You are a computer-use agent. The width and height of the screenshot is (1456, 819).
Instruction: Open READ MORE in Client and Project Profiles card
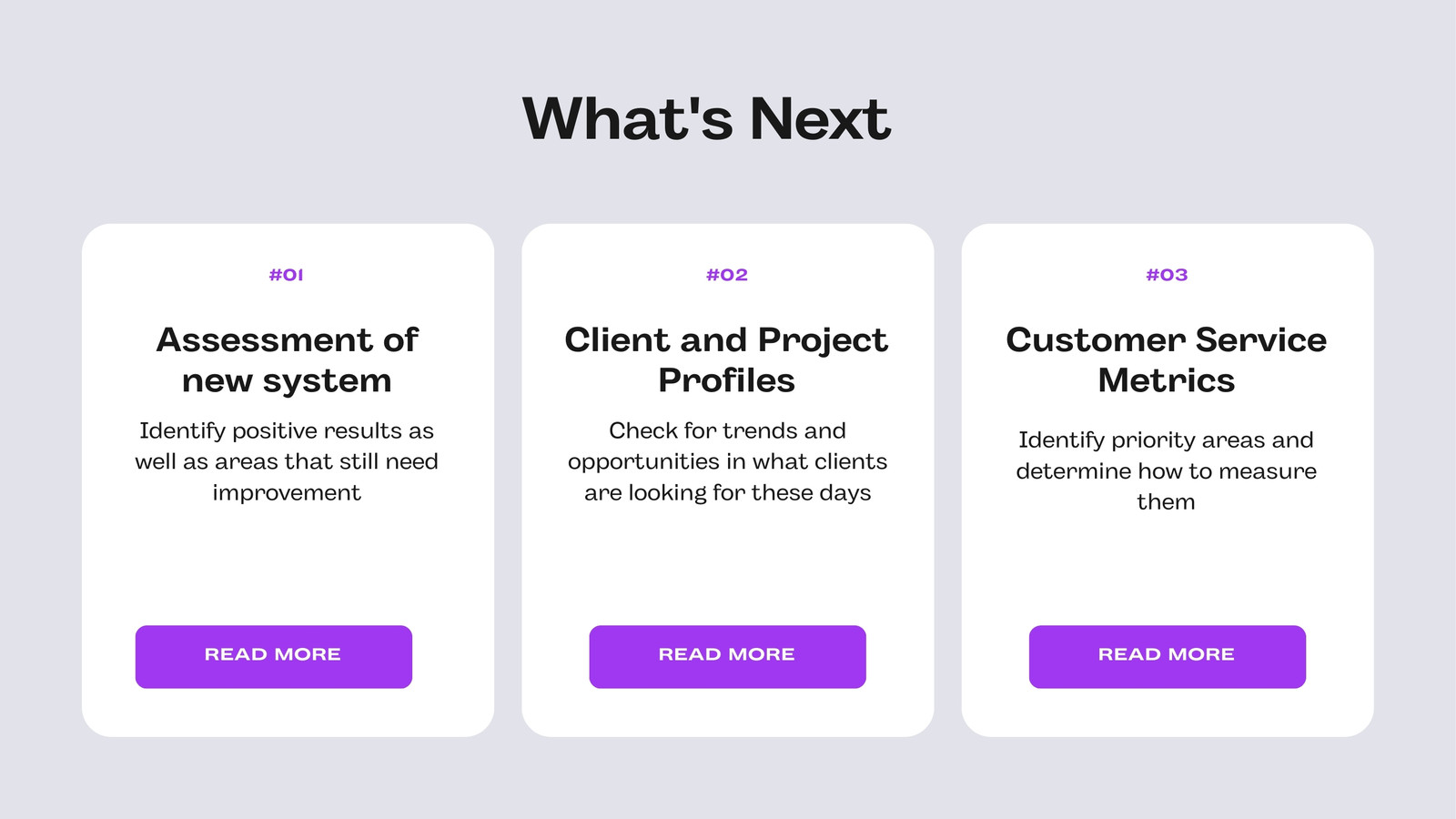tap(727, 656)
